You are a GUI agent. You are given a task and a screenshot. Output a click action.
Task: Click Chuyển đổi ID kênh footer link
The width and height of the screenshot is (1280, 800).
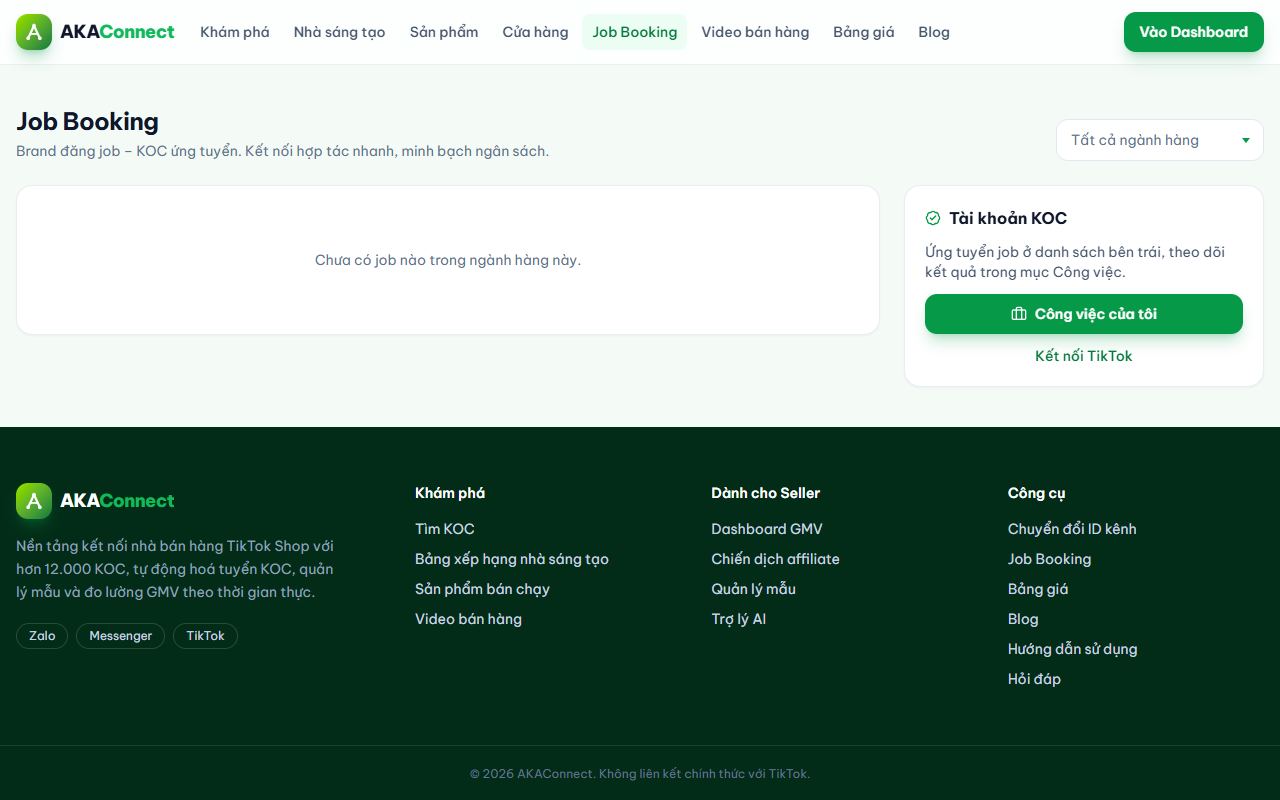click(x=1072, y=529)
